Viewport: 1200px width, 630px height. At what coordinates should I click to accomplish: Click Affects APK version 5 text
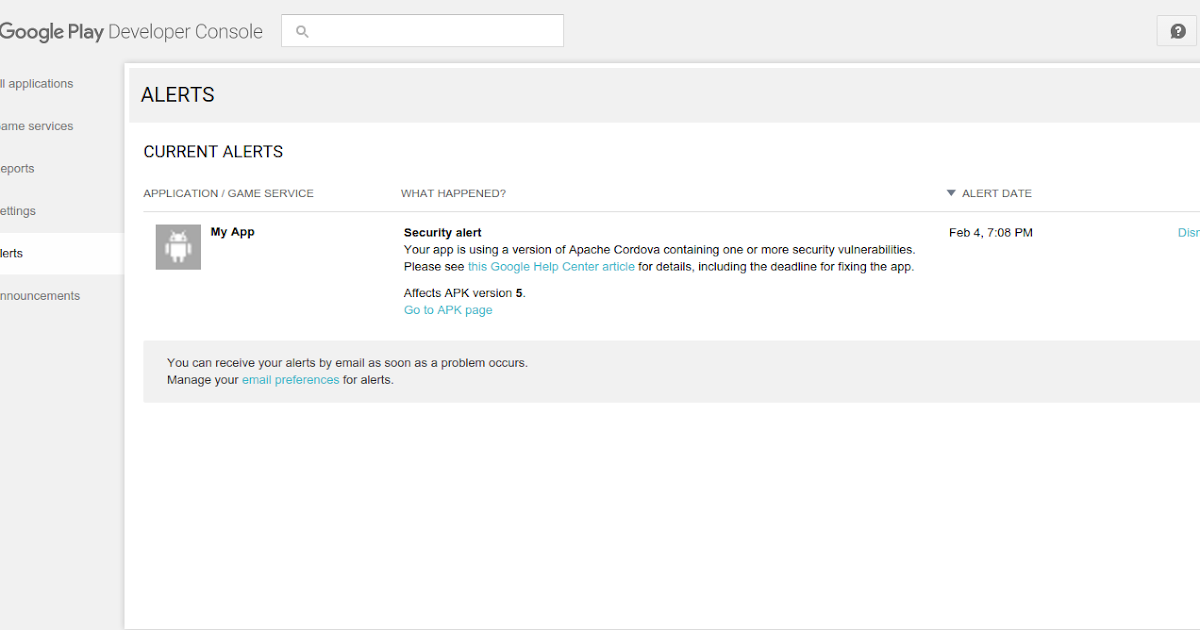464,293
